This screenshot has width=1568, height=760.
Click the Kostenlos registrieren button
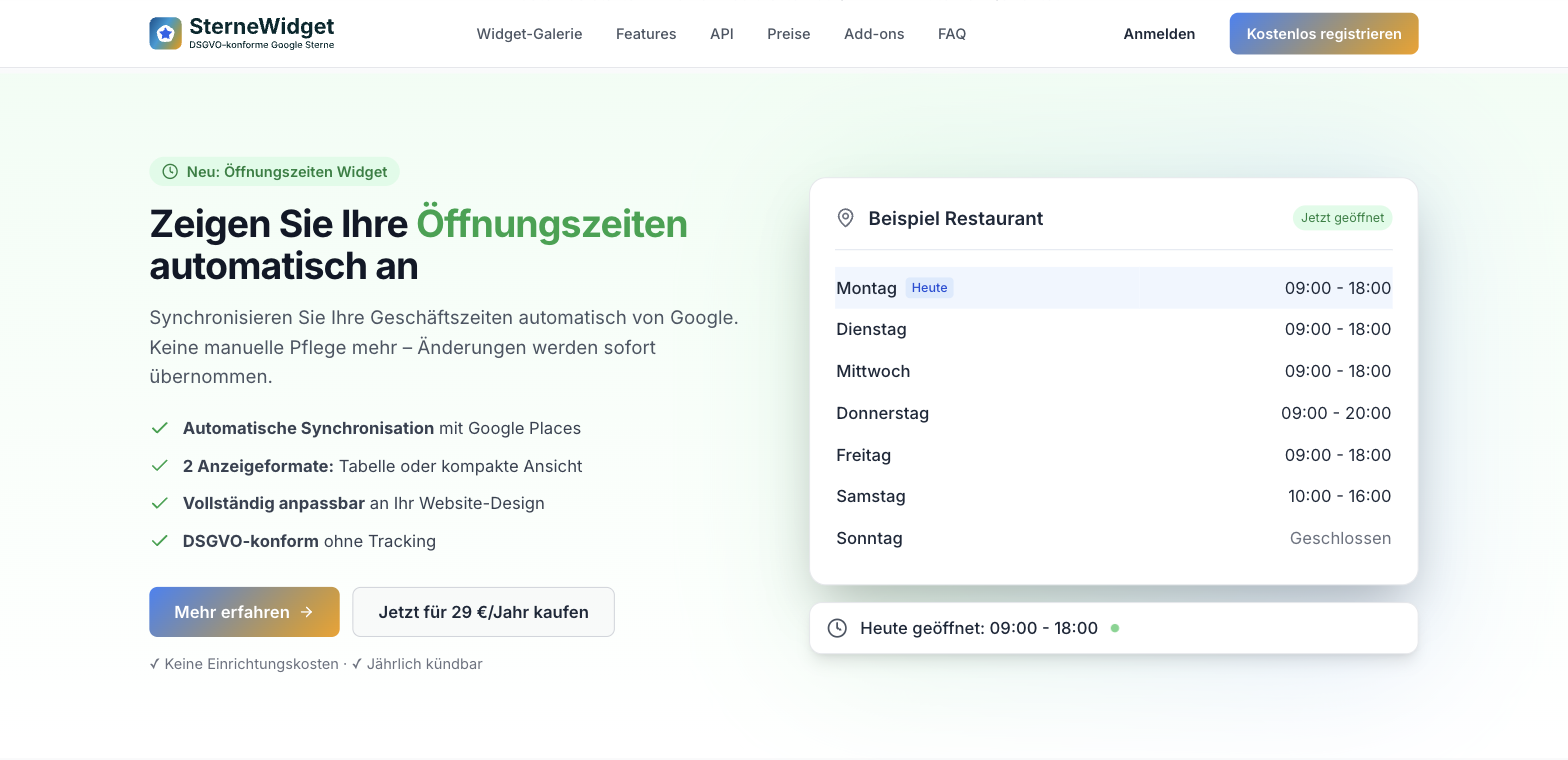click(x=1324, y=34)
